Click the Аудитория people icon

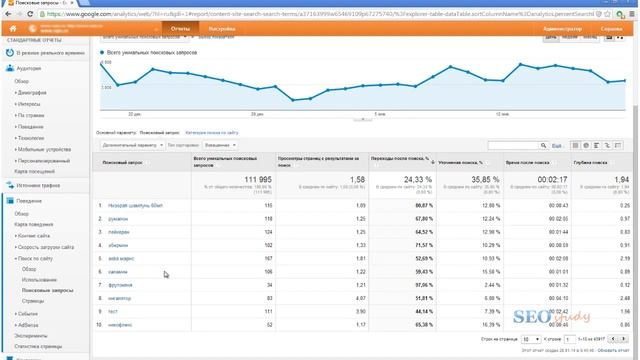(x=10, y=68)
